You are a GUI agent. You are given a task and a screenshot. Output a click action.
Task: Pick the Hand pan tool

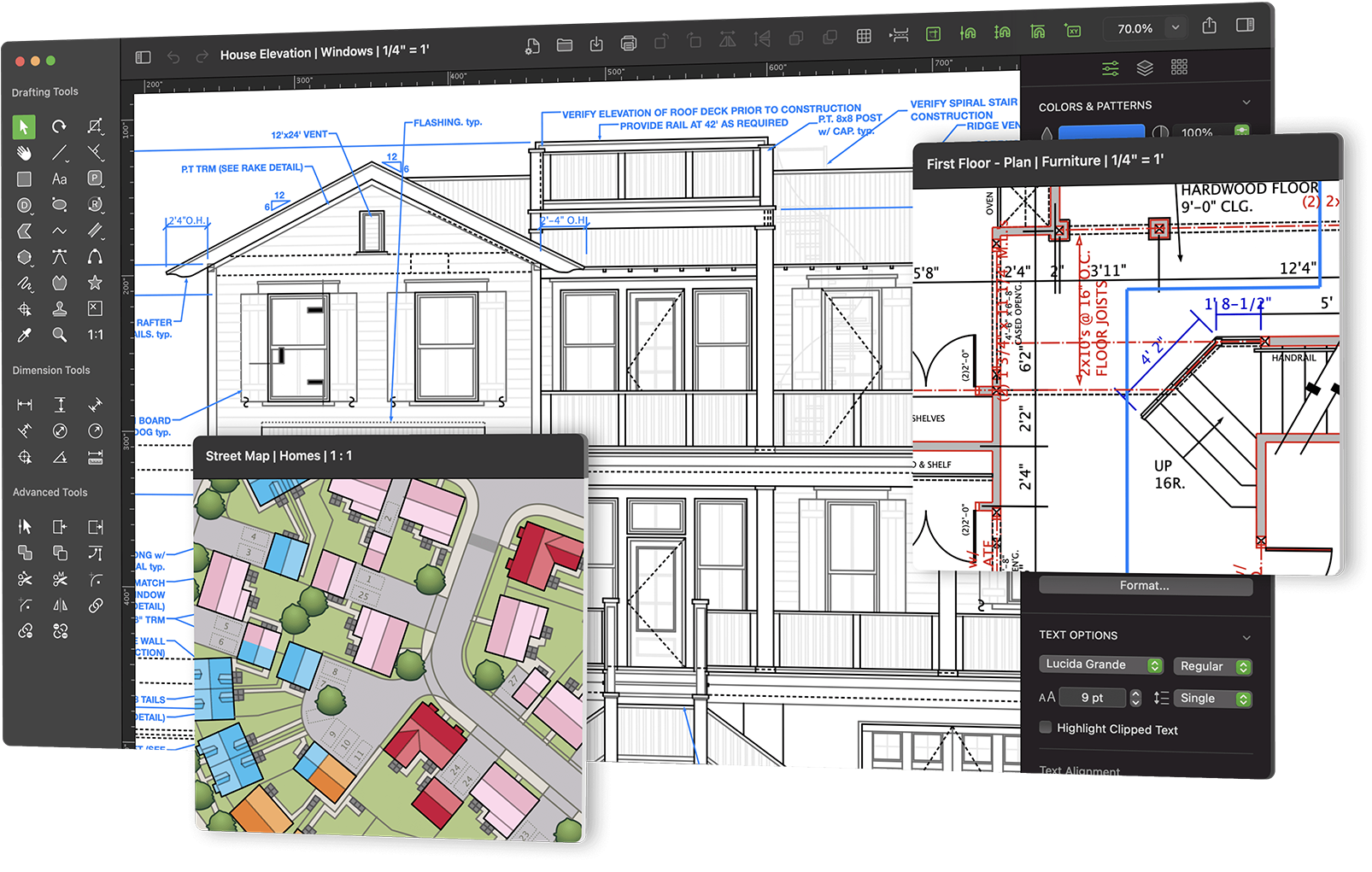click(x=24, y=153)
